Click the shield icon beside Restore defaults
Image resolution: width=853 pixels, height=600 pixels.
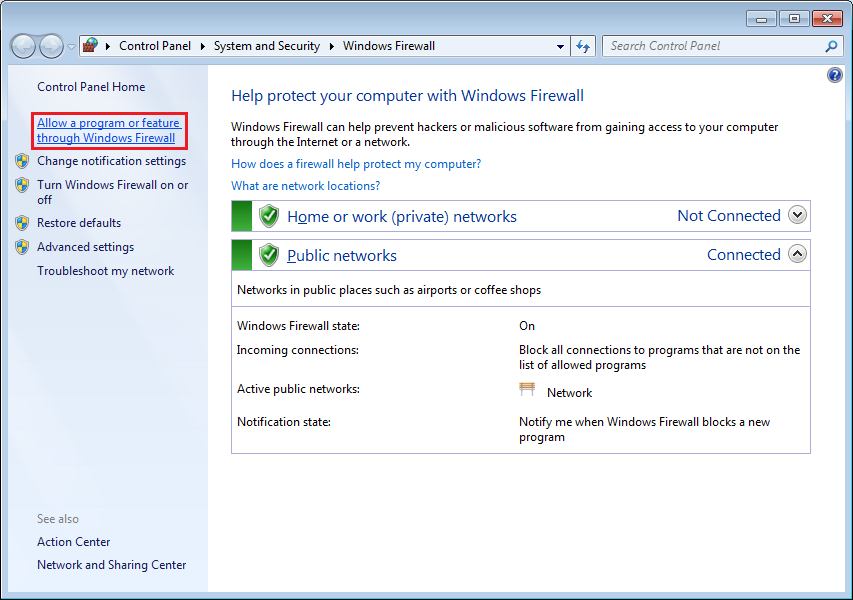coord(22,222)
